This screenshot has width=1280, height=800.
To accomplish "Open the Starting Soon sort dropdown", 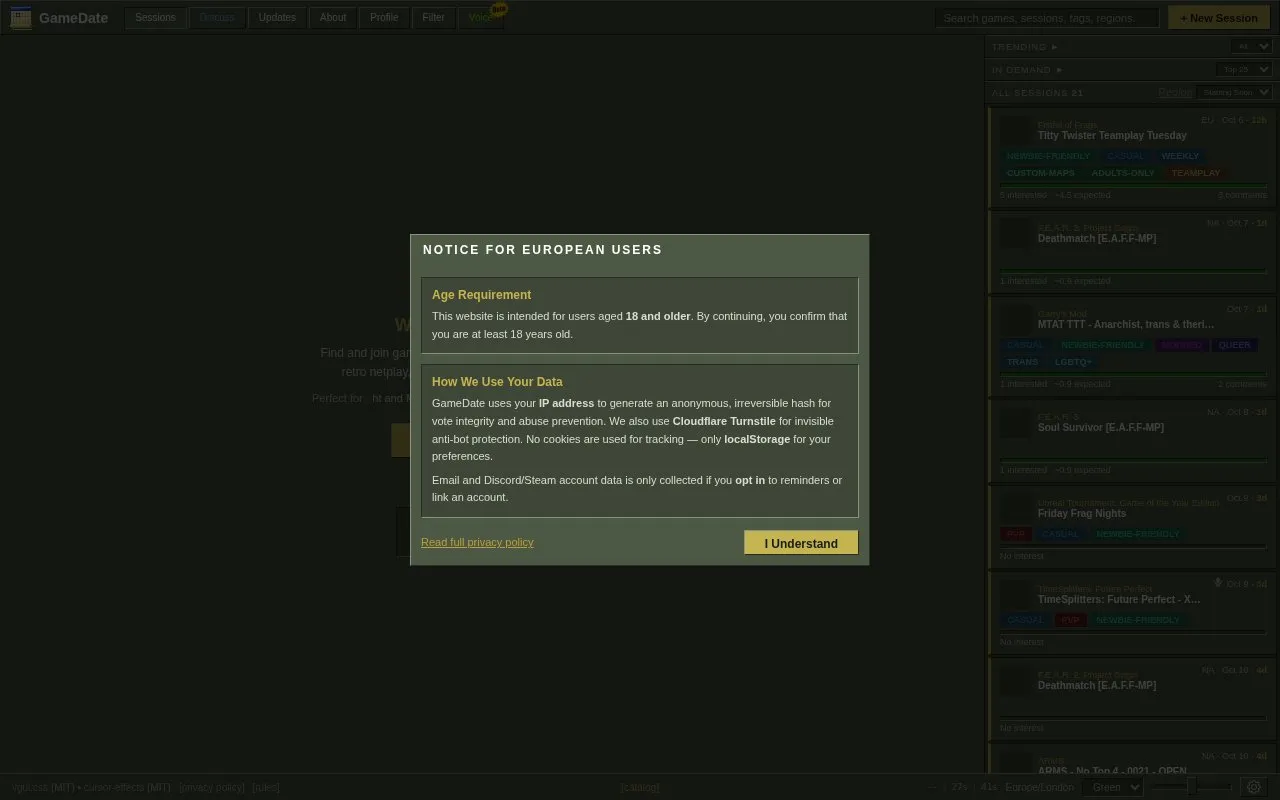I will (x=1234, y=92).
